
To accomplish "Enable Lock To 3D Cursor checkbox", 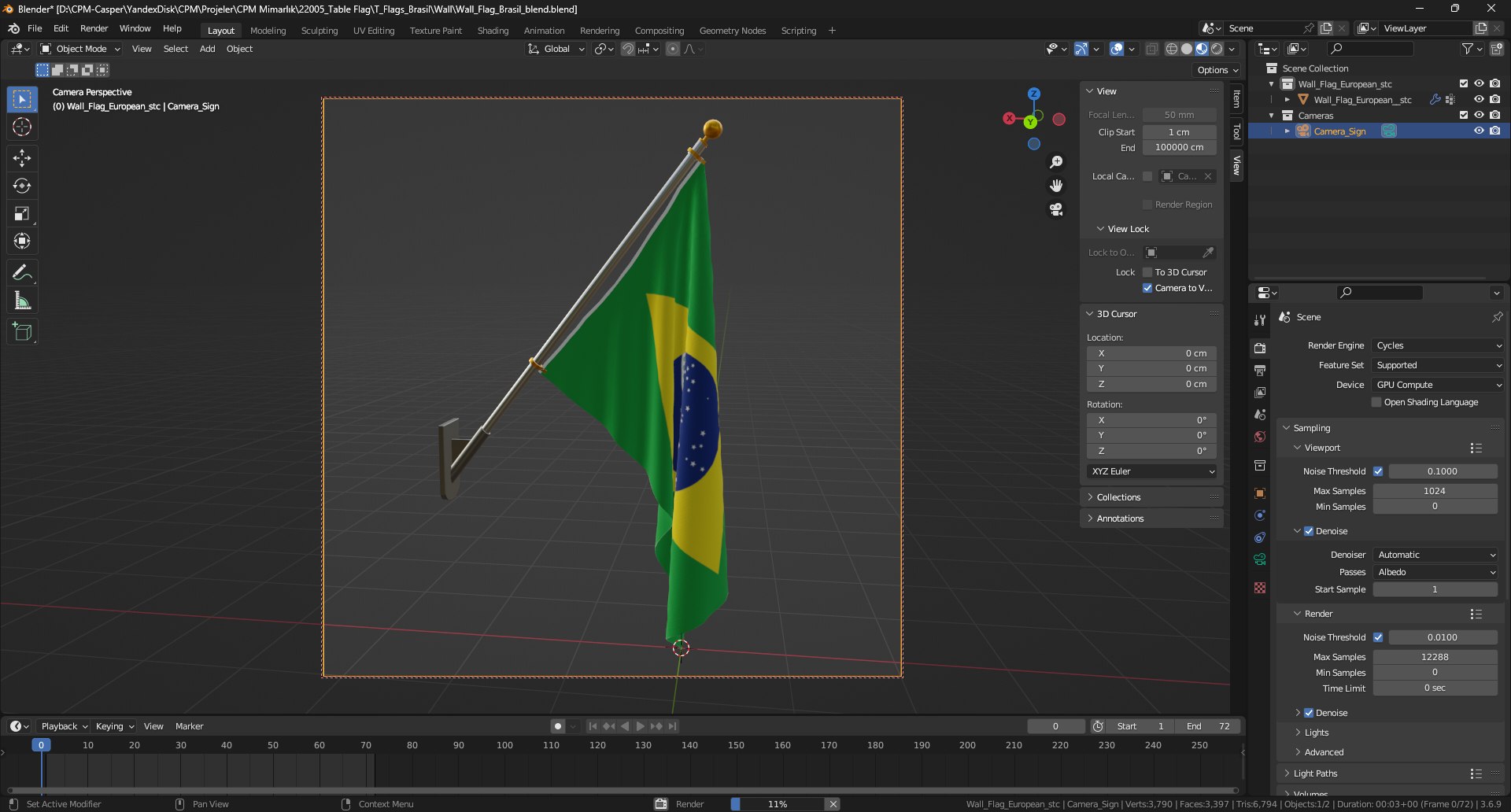I will click(x=1147, y=272).
